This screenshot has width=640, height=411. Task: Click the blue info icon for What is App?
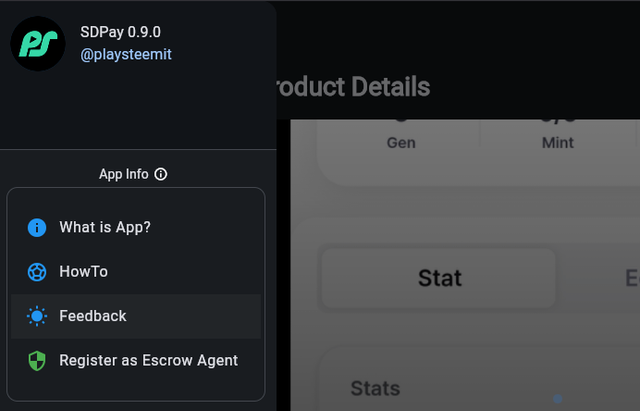pos(37,228)
